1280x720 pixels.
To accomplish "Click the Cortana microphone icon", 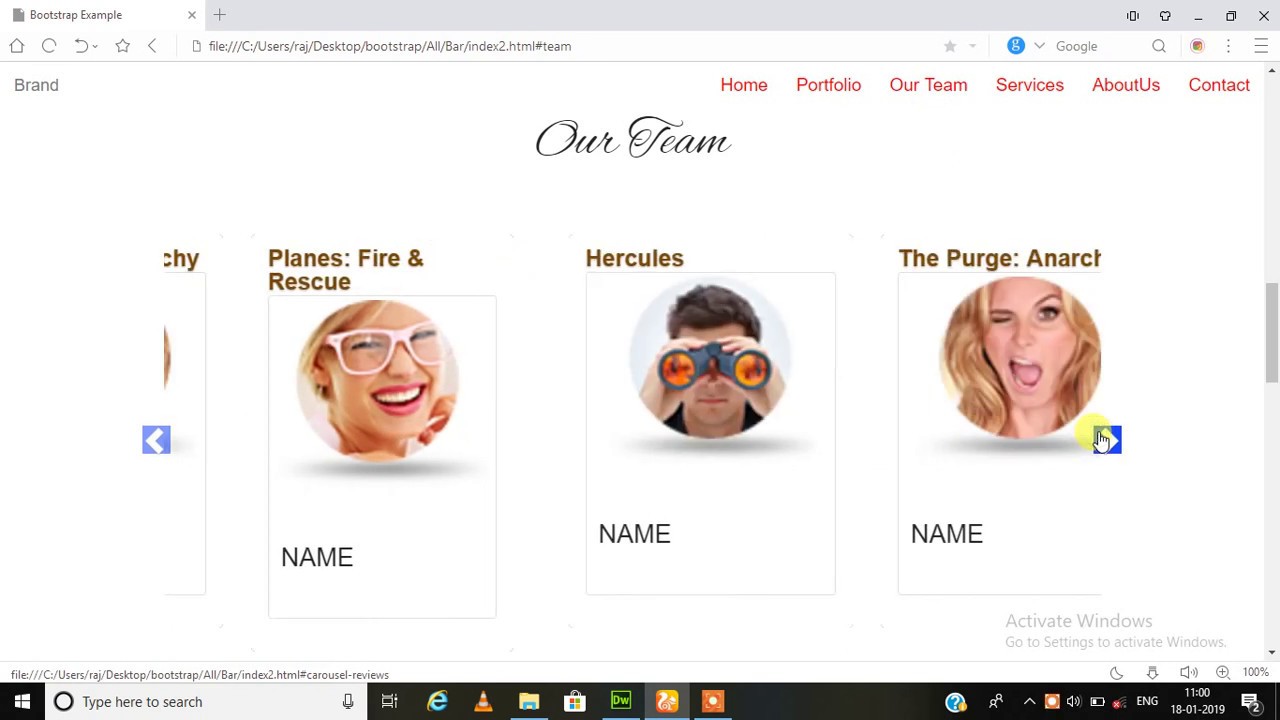I will coord(347,702).
